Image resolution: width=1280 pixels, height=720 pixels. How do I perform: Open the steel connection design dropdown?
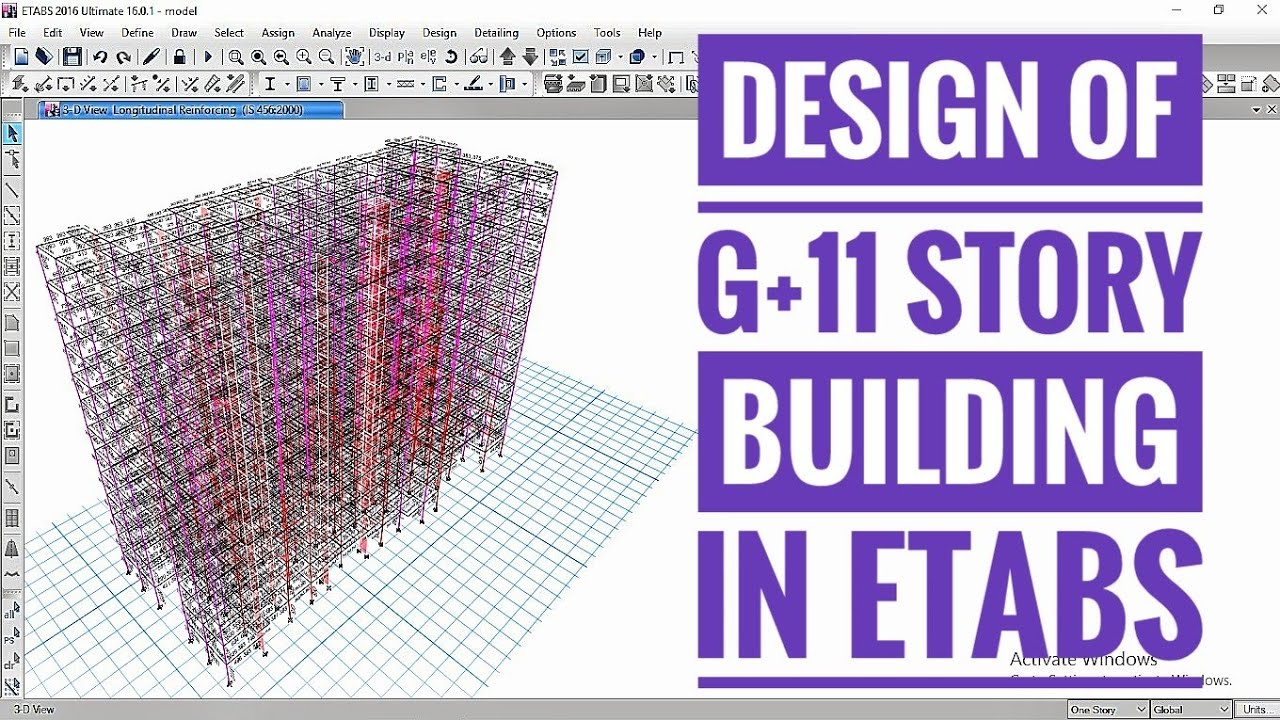[x=524, y=84]
